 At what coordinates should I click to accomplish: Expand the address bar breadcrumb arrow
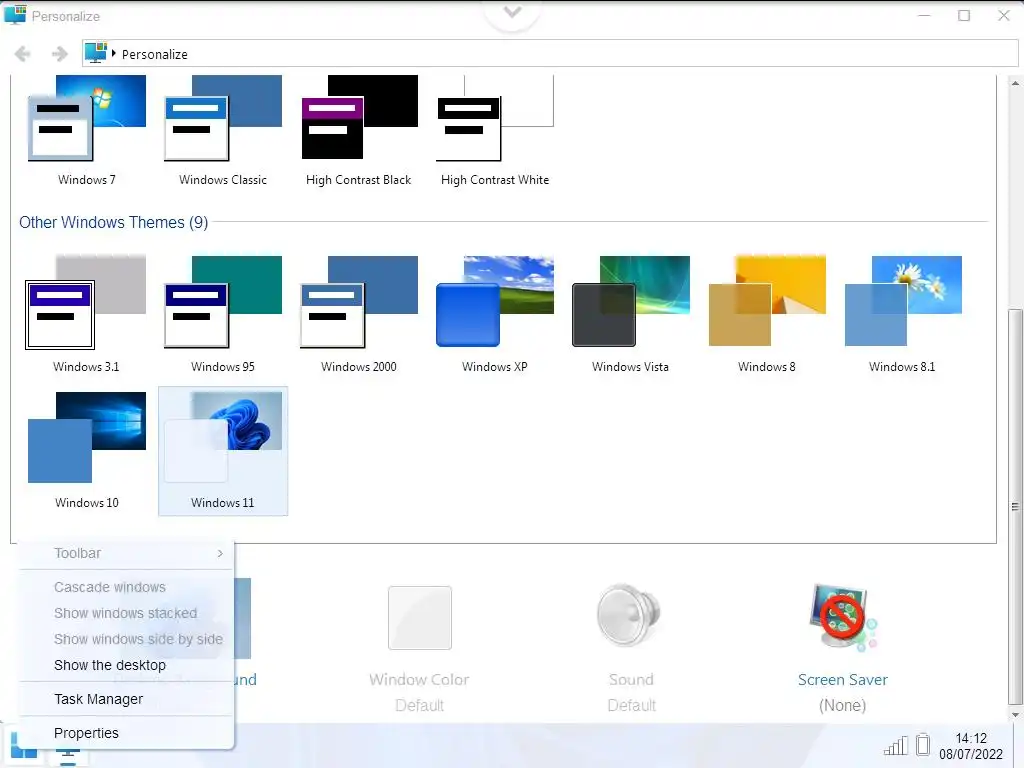click(x=114, y=54)
